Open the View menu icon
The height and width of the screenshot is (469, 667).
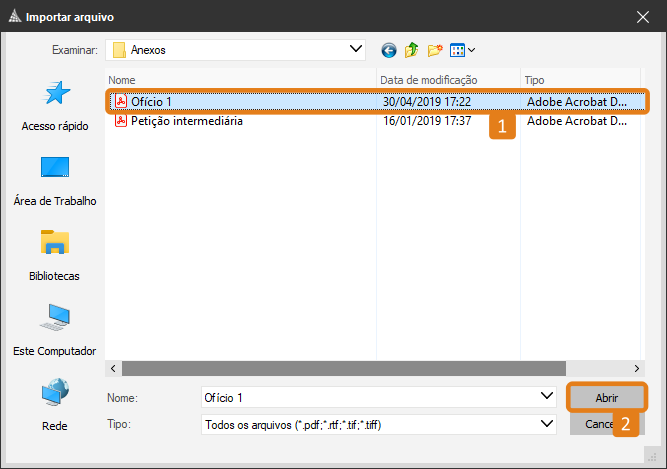click(x=462, y=49)
